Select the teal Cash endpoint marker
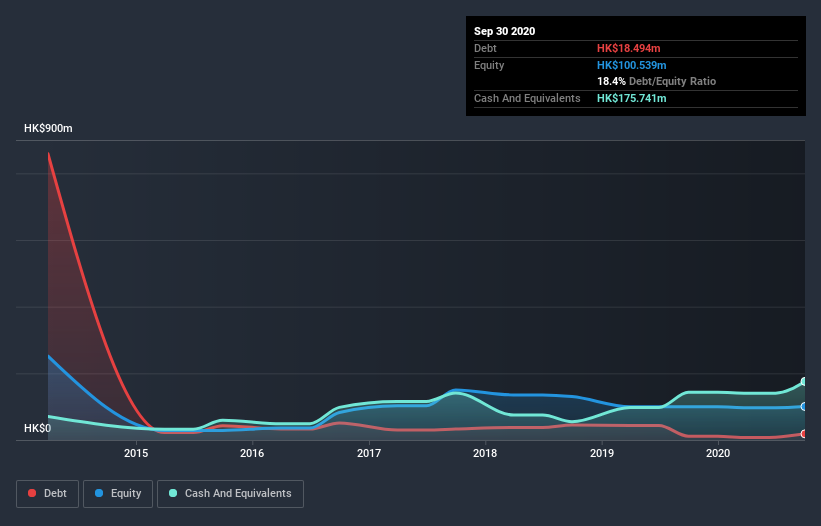 click(x=804, y=382)
